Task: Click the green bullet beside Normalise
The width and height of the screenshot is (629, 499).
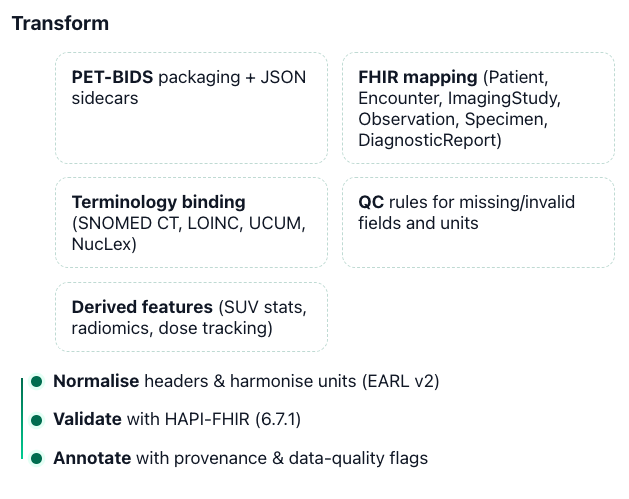Action: click(36, 381)
